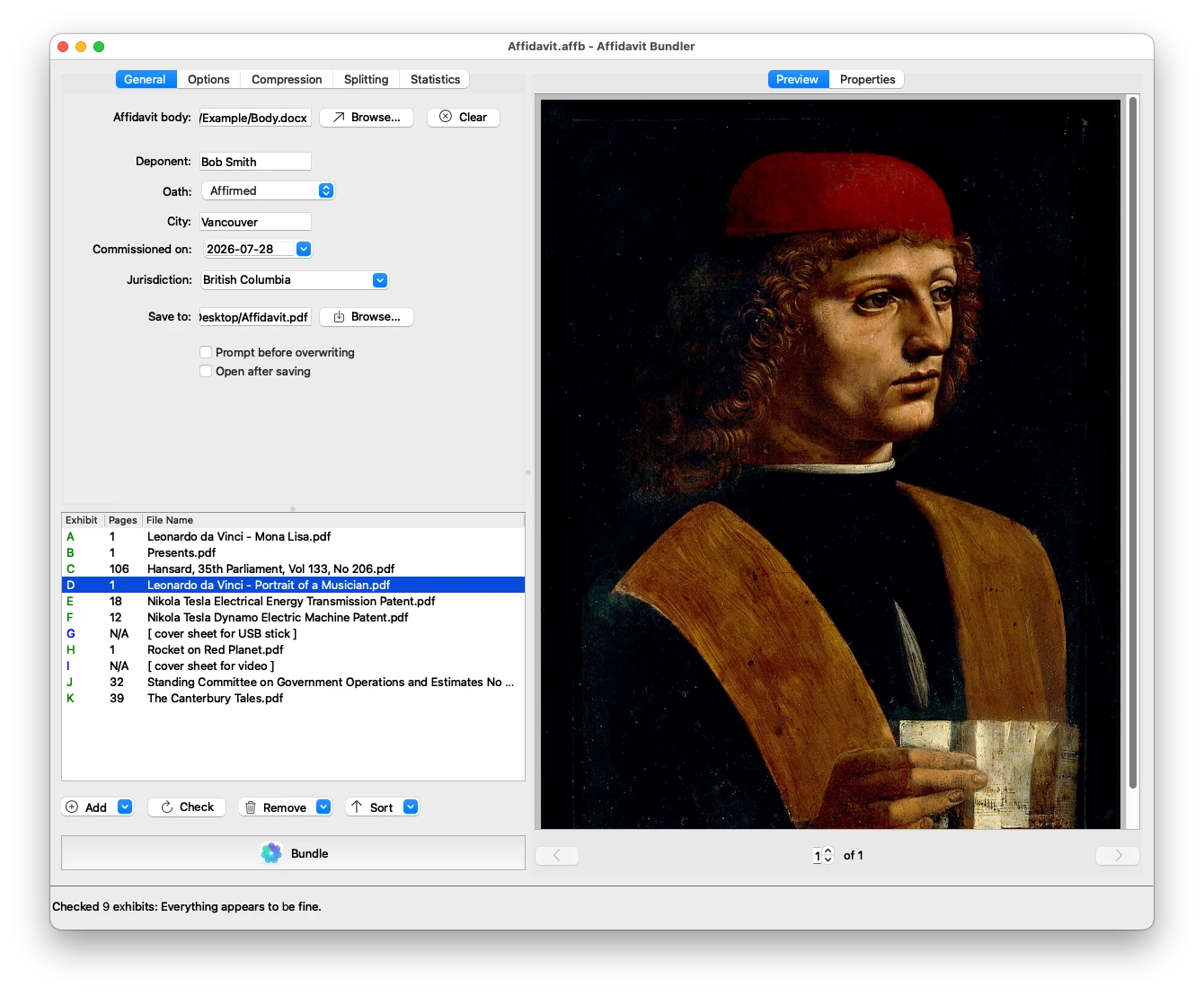1204x996 pixels.
Task: Click the Check exhibits button label
Action: point(197,806)
